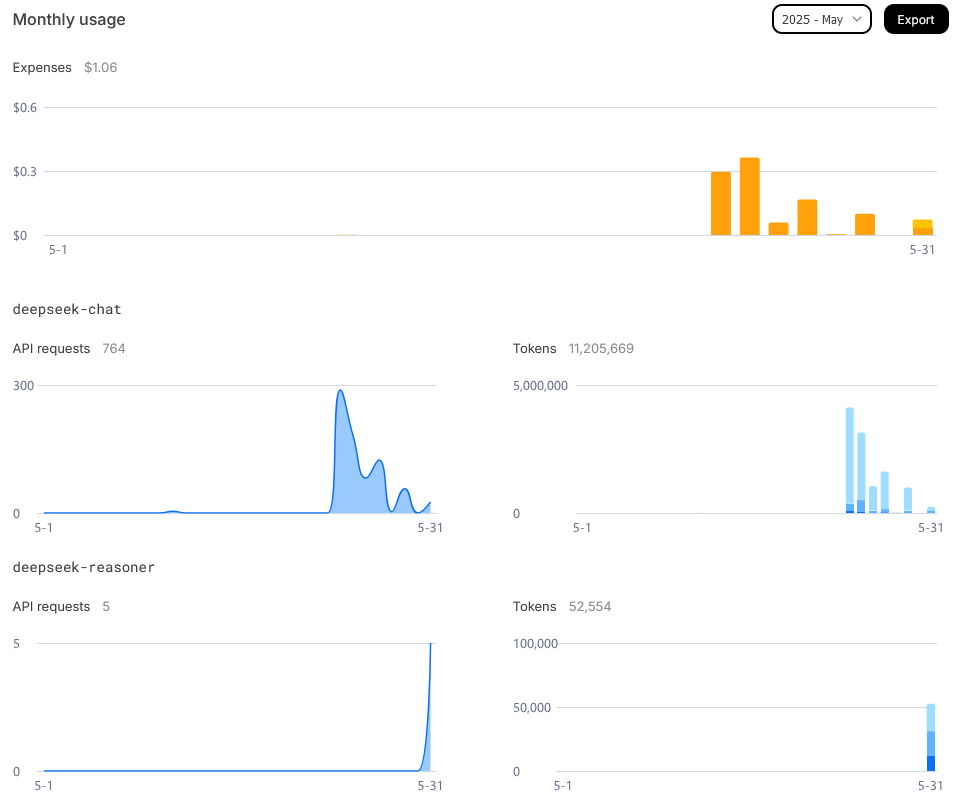The image size is (972, 808).
Task: Click the deepseek-chat tokens total 11,205,669
Action: click(x=601, y=349)
